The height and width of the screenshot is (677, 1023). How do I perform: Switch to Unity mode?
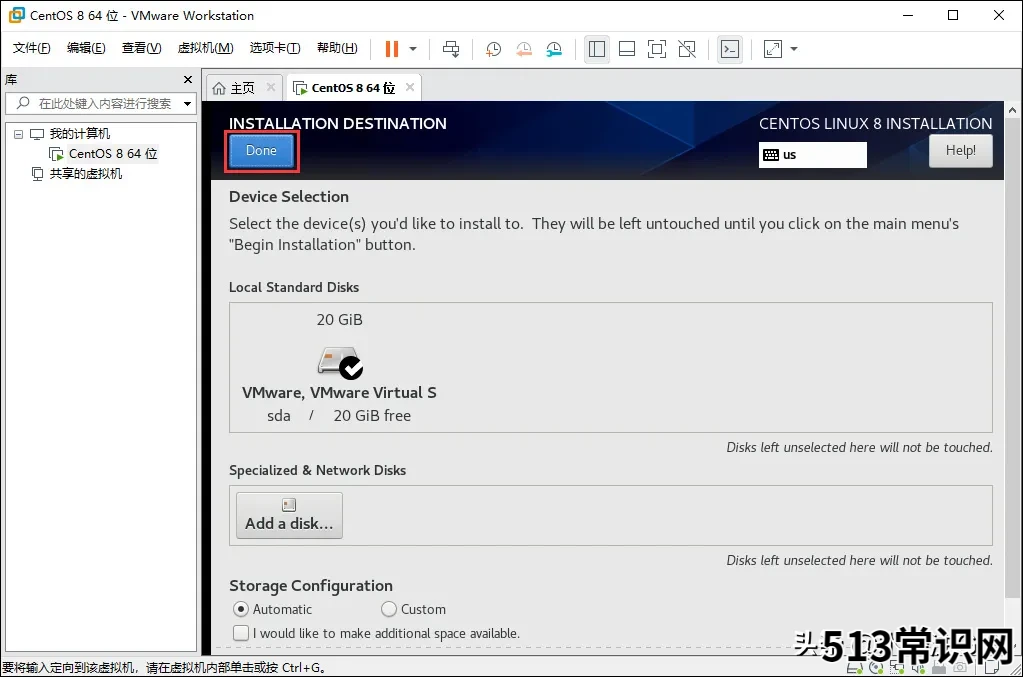point(687,49)
